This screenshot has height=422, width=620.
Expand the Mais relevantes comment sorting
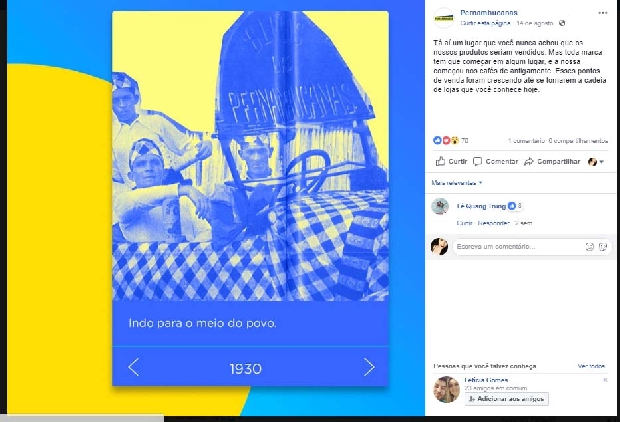pyautogui.click(x=457, y=183)
